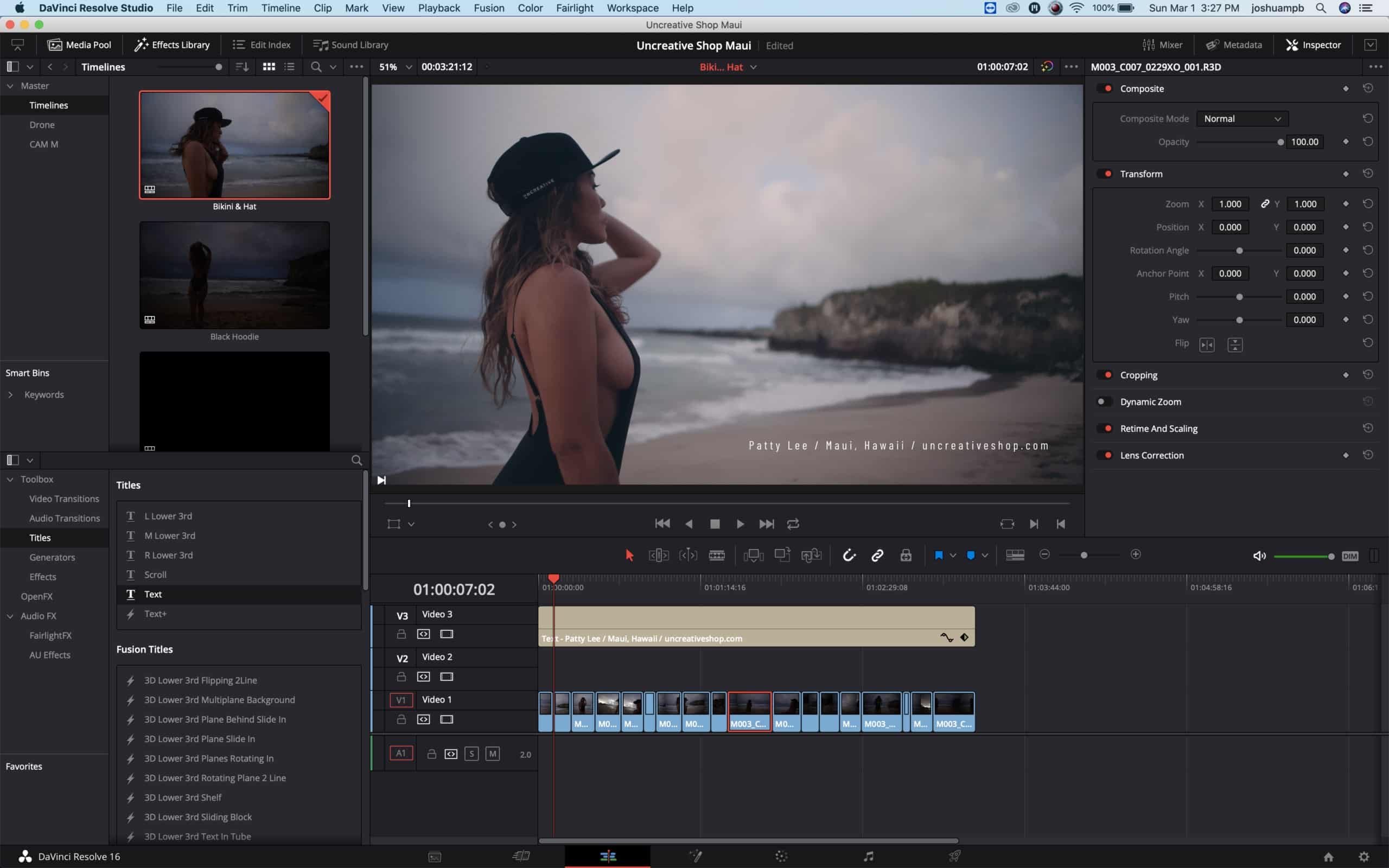
Task: Open the Clip menu
Action: [323, 8]
